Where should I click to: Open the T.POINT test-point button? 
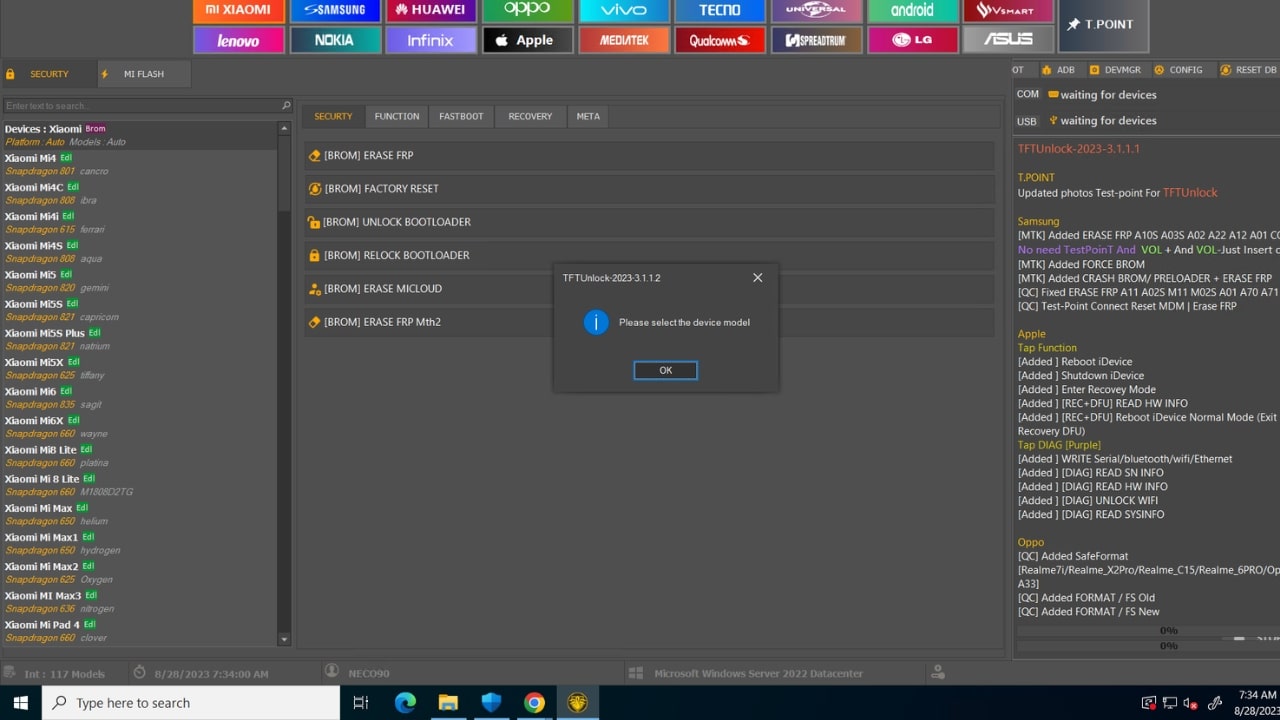pyautogui.click(x=1103, y=25)
